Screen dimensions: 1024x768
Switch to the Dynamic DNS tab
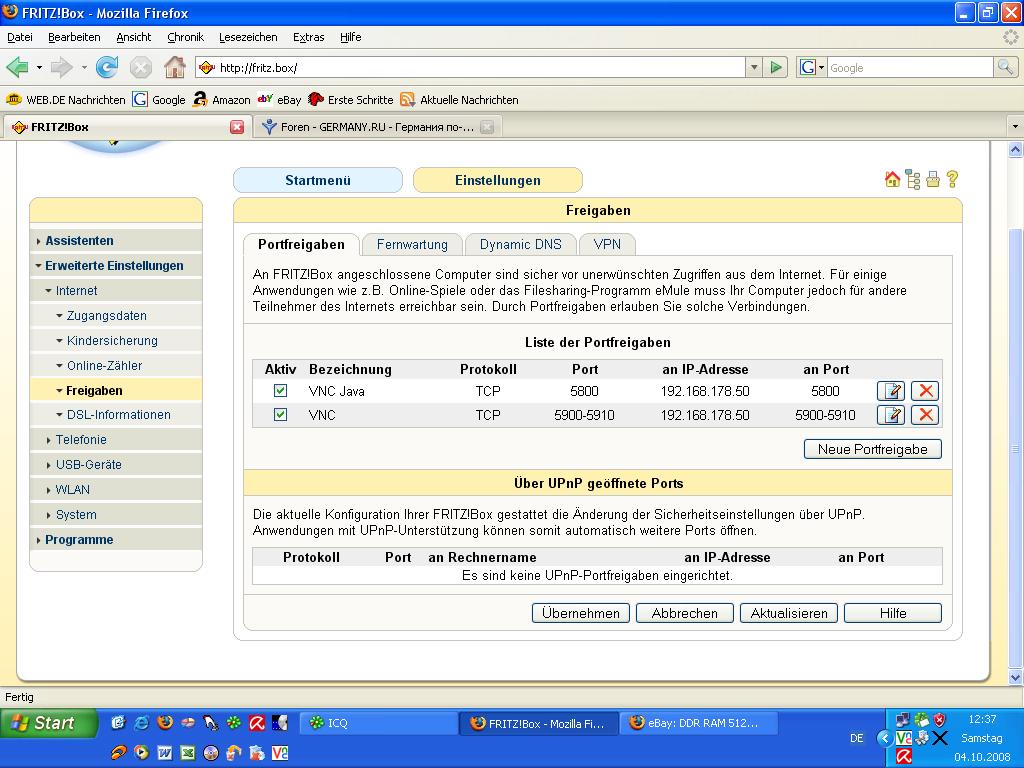point(520,244)
